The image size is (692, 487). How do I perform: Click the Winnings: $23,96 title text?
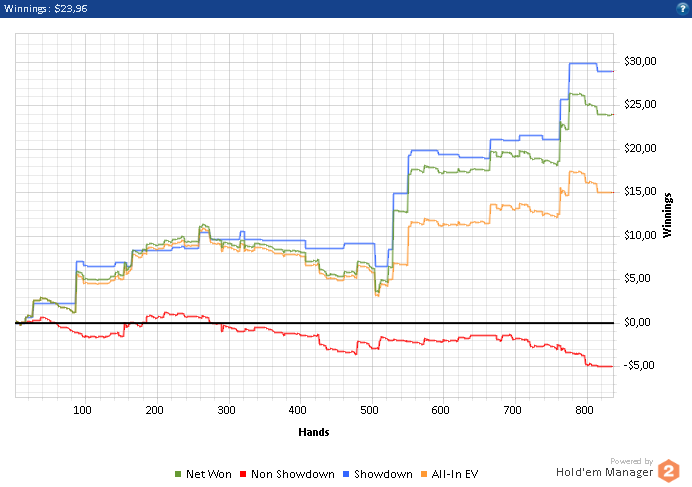45,8
